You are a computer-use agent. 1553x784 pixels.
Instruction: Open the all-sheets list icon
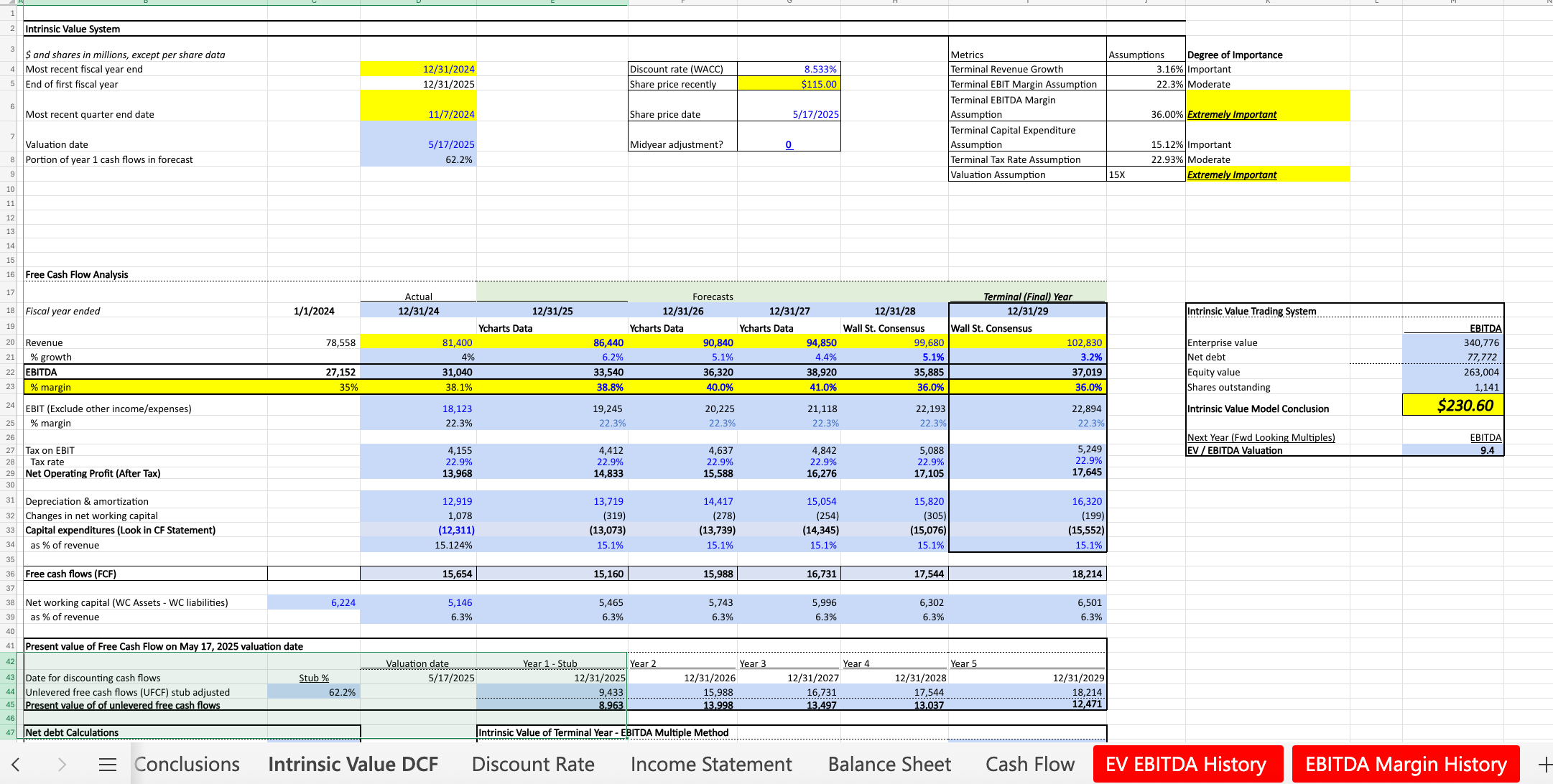108,765
